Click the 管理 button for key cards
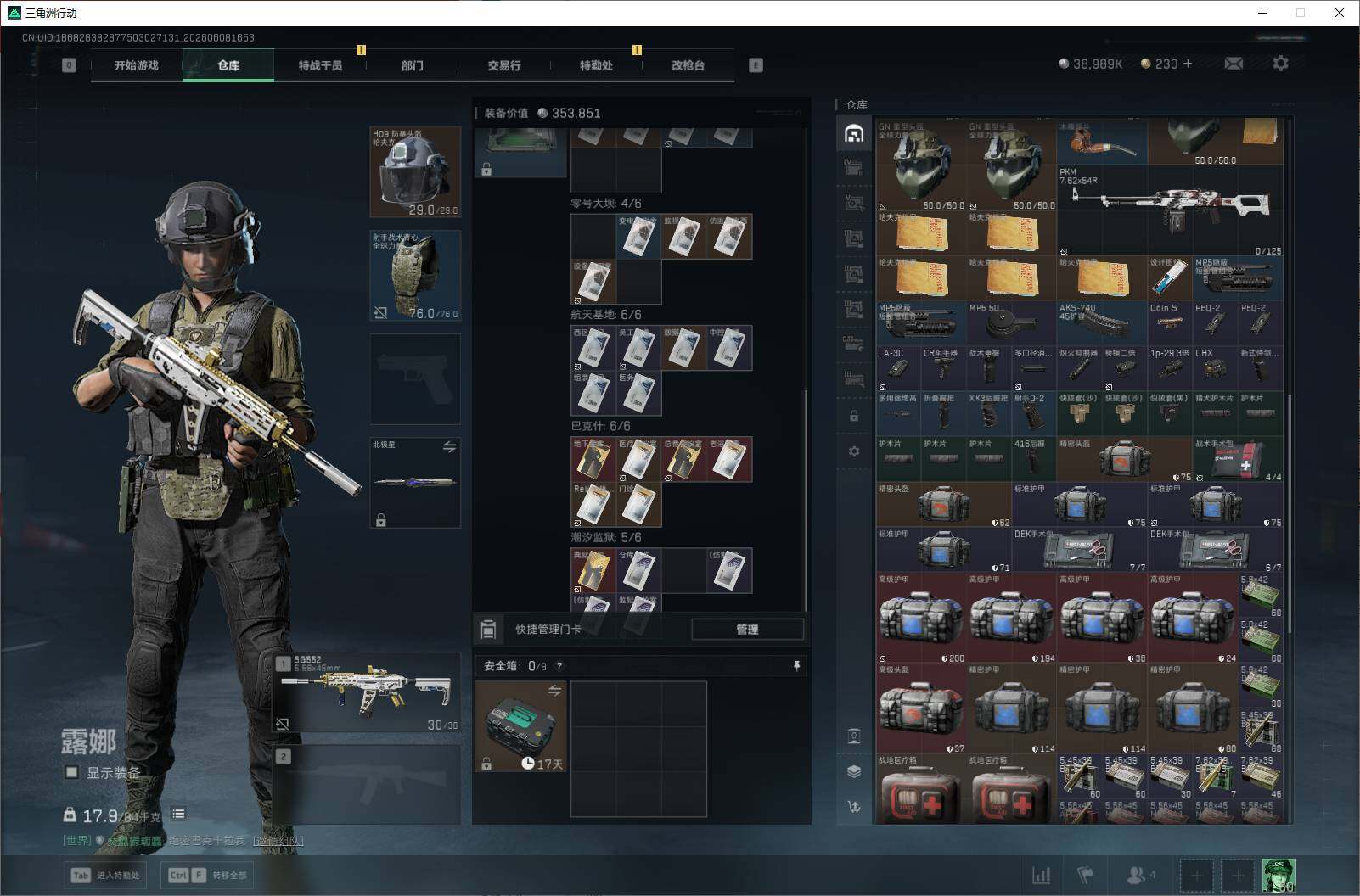Image resolution: width=1360 pixels, height=896 pixels. pos(747,629)
